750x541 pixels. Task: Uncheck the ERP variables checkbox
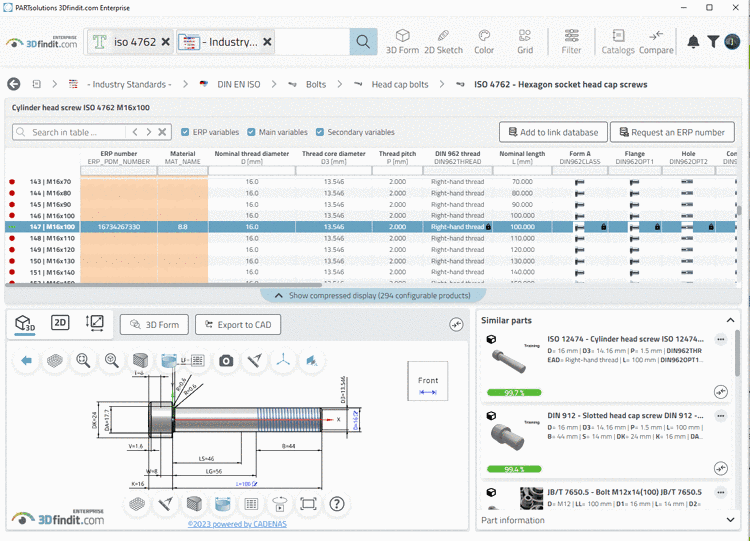click(x=186, y=132)
